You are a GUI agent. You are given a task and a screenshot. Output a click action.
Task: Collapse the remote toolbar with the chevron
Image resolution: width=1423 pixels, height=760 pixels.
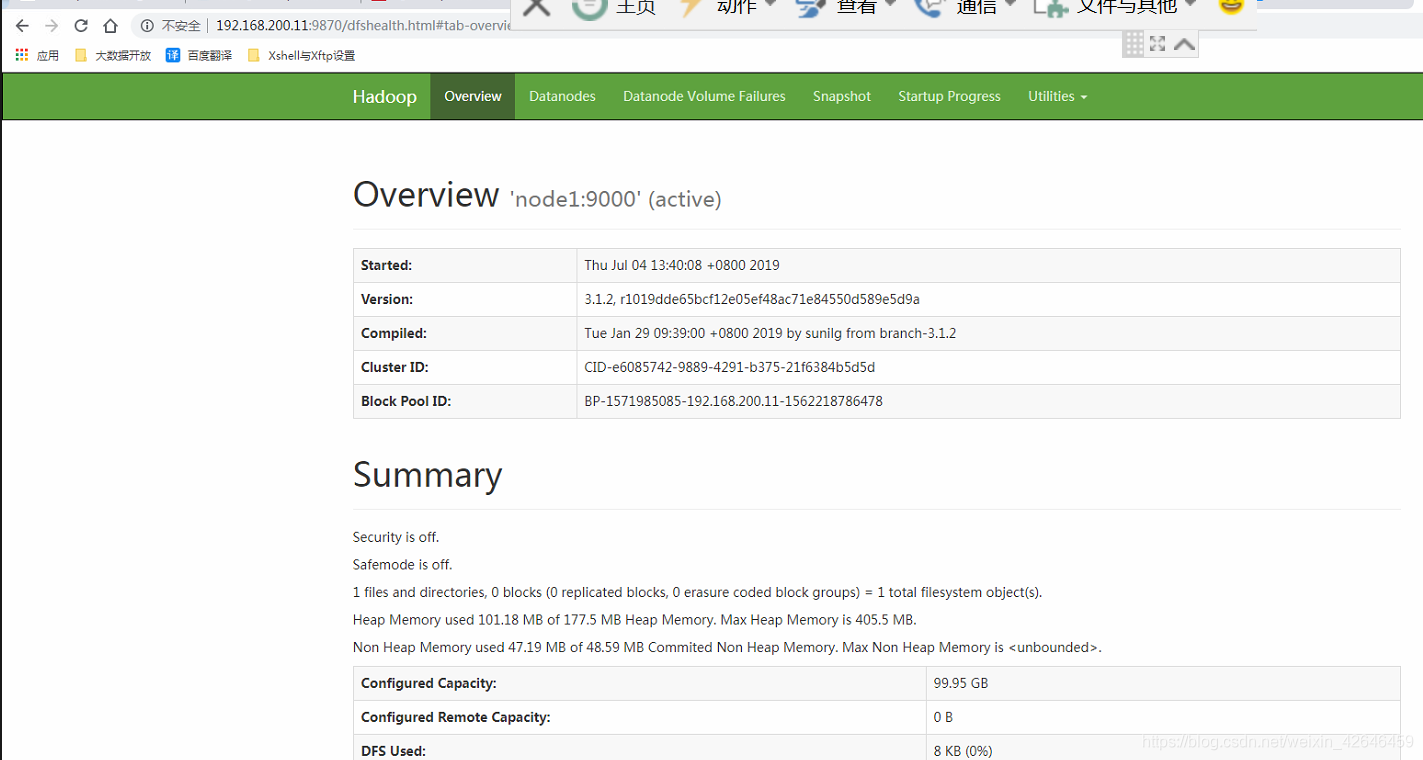point(1184,44)
